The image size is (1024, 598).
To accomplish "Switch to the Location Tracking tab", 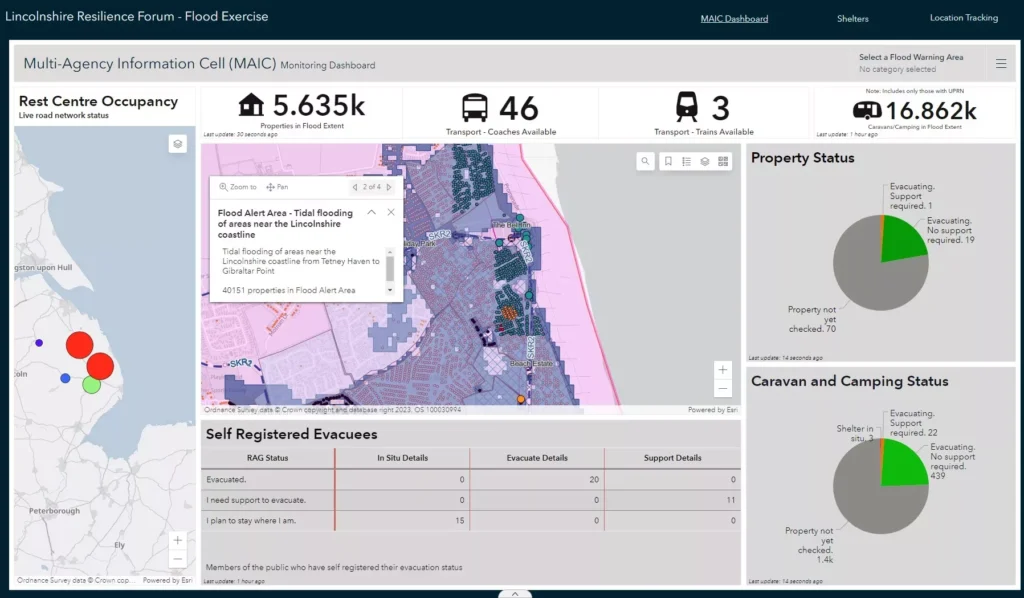I will coord(963,18).
